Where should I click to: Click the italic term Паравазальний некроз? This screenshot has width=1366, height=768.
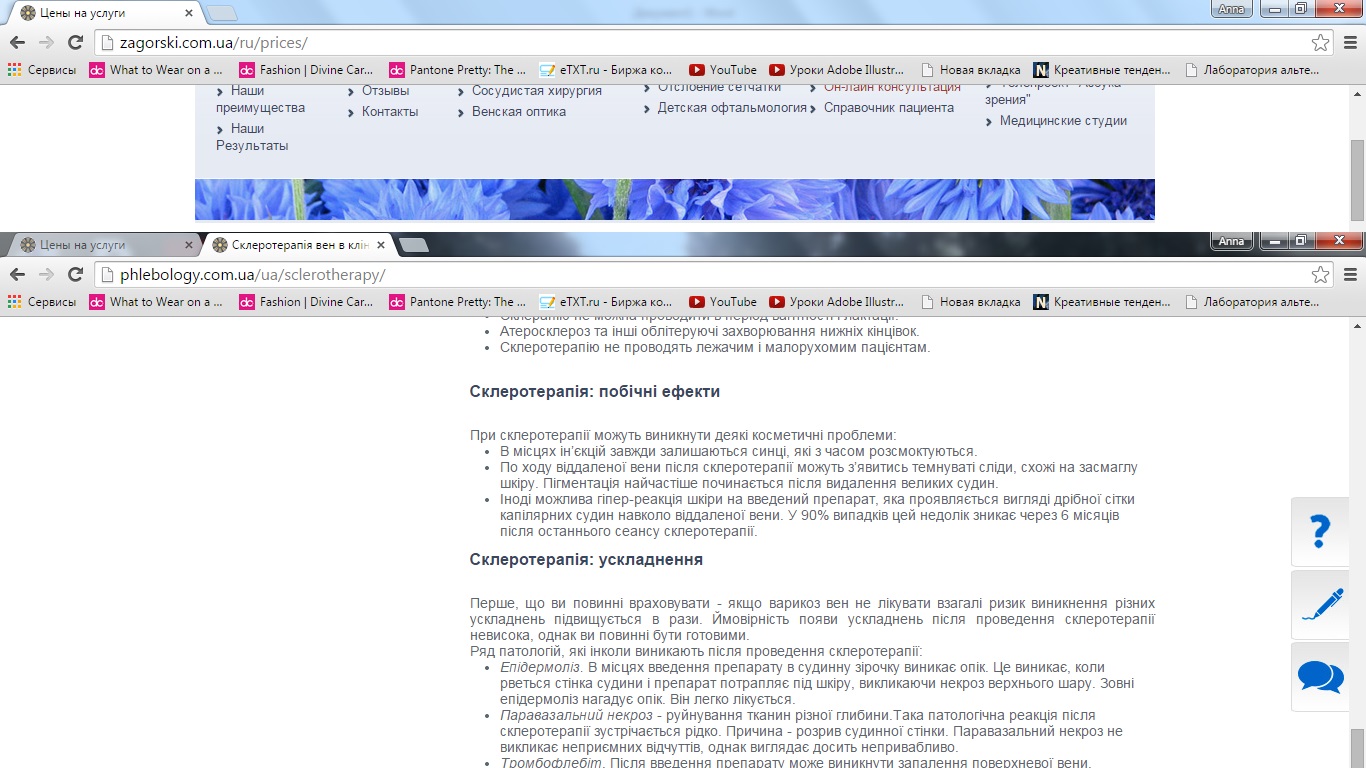click(x=574, y=715)
